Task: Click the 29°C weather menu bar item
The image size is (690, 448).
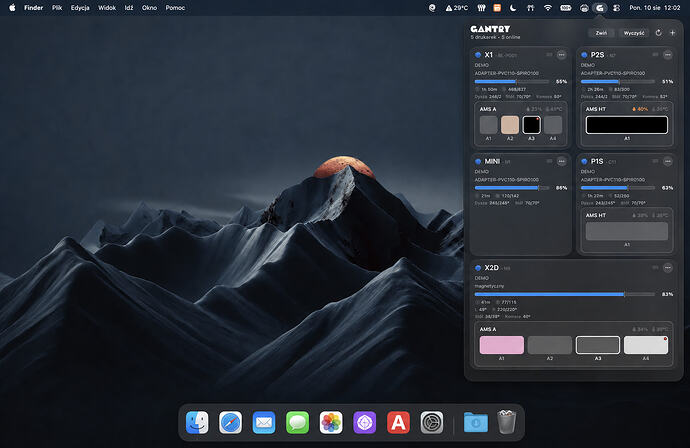Action: pyautogui.click(x=457, y=7)
